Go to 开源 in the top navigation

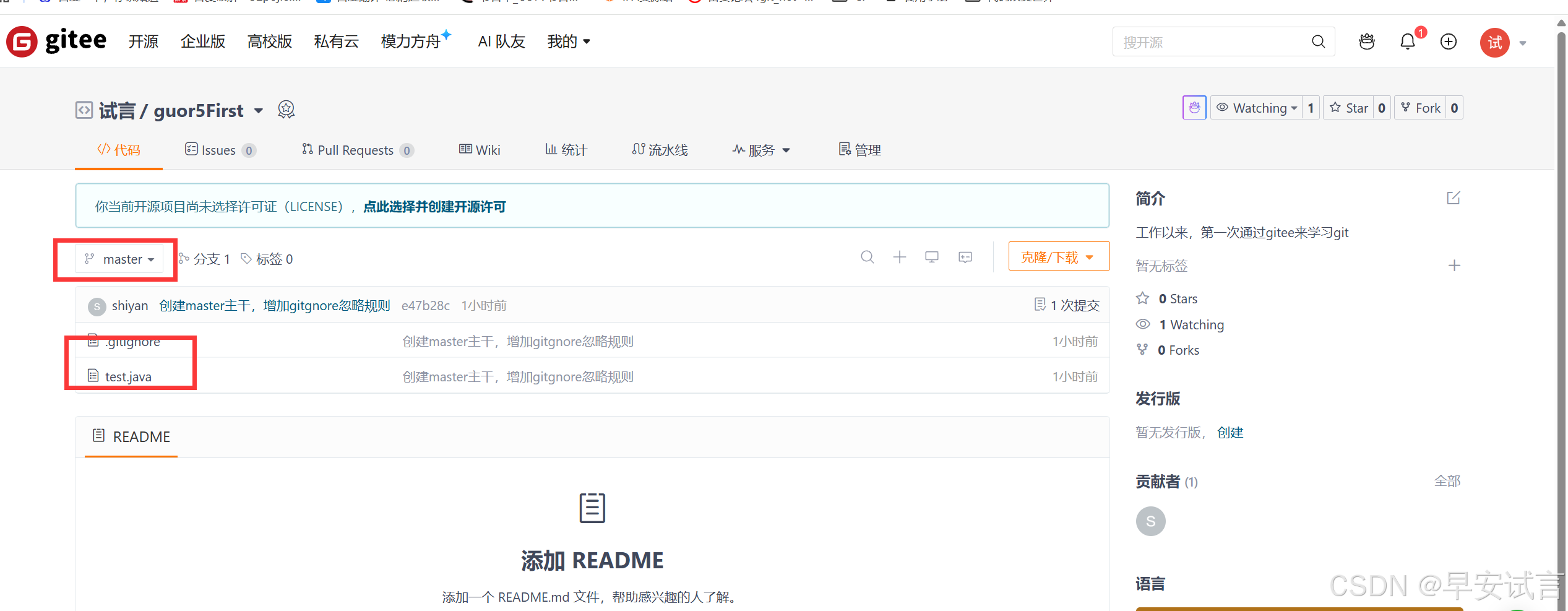144,41
